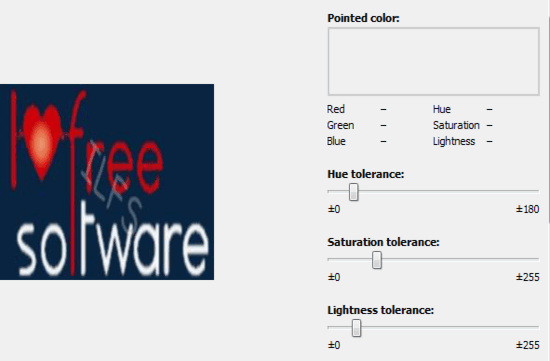Click the Lightness tolerance slider handle
This screenshot has height=361, width=550.
click(x=356, y=328)
